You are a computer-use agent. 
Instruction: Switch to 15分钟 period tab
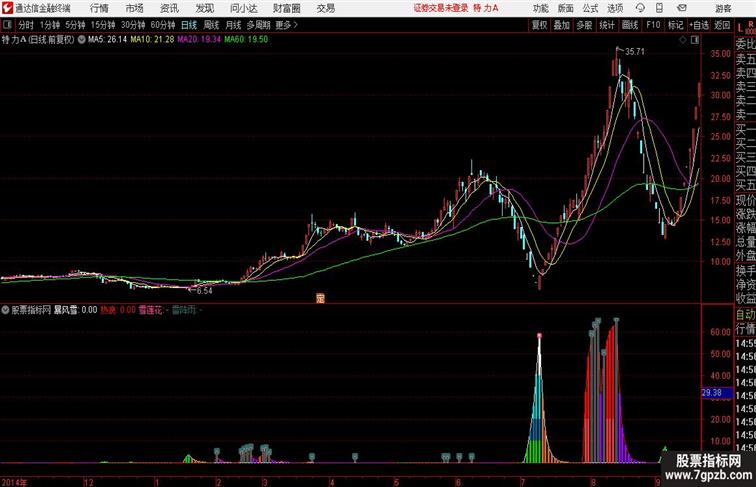click(x=103, y=25)
